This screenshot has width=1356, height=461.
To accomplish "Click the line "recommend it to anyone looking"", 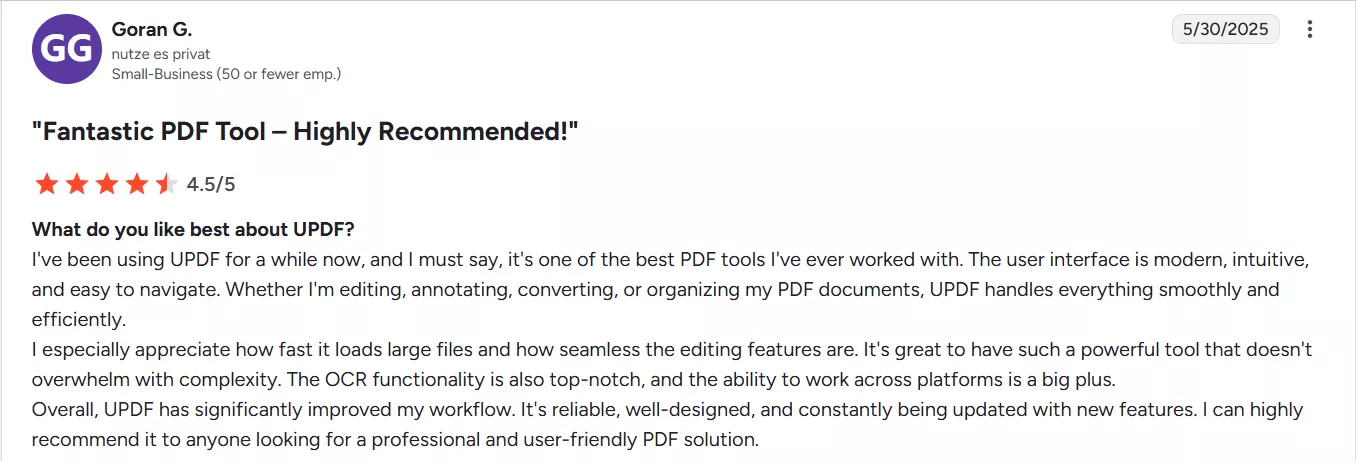I will [396, 440].
